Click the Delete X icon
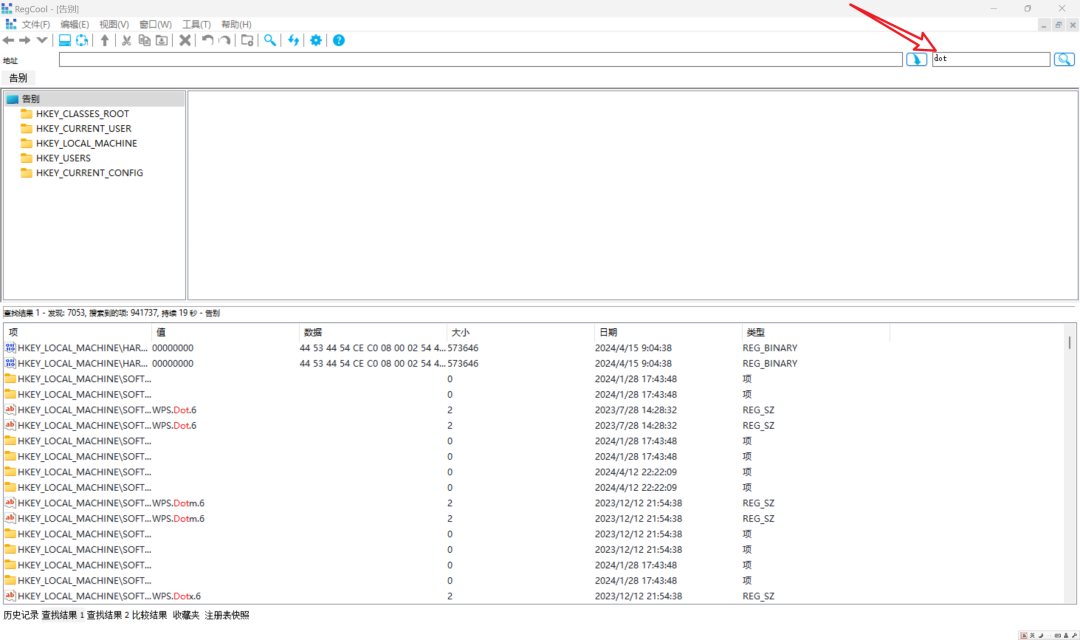Image resolution: width=1080 pixels, height=640 pixels. point(185,41)
